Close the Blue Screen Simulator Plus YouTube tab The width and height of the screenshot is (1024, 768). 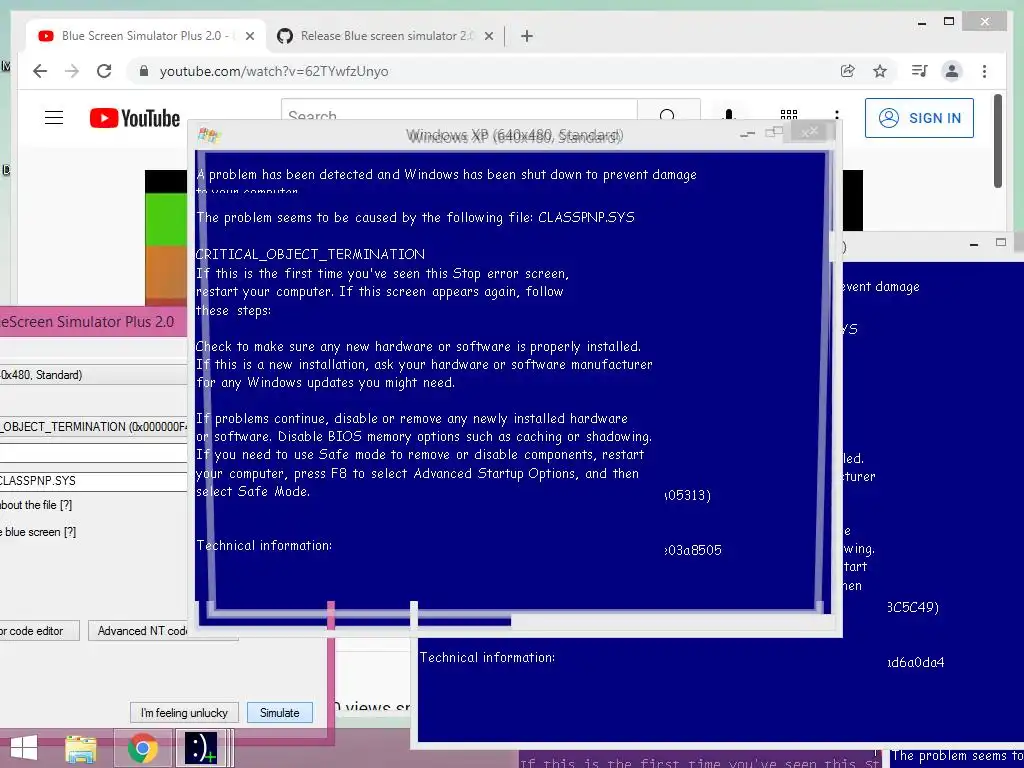pyautogui.click(x=249, y=37)
